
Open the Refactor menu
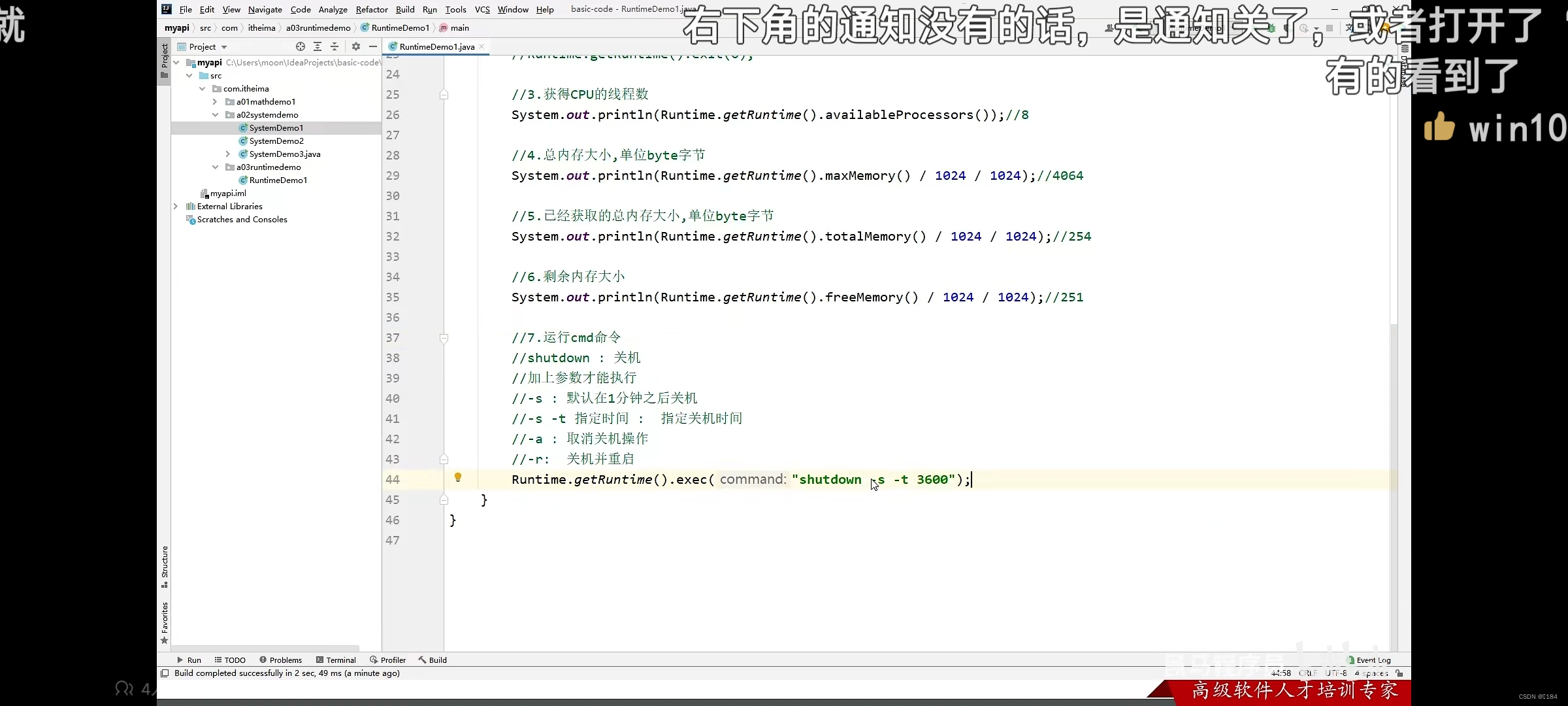(x=371, y=9)
